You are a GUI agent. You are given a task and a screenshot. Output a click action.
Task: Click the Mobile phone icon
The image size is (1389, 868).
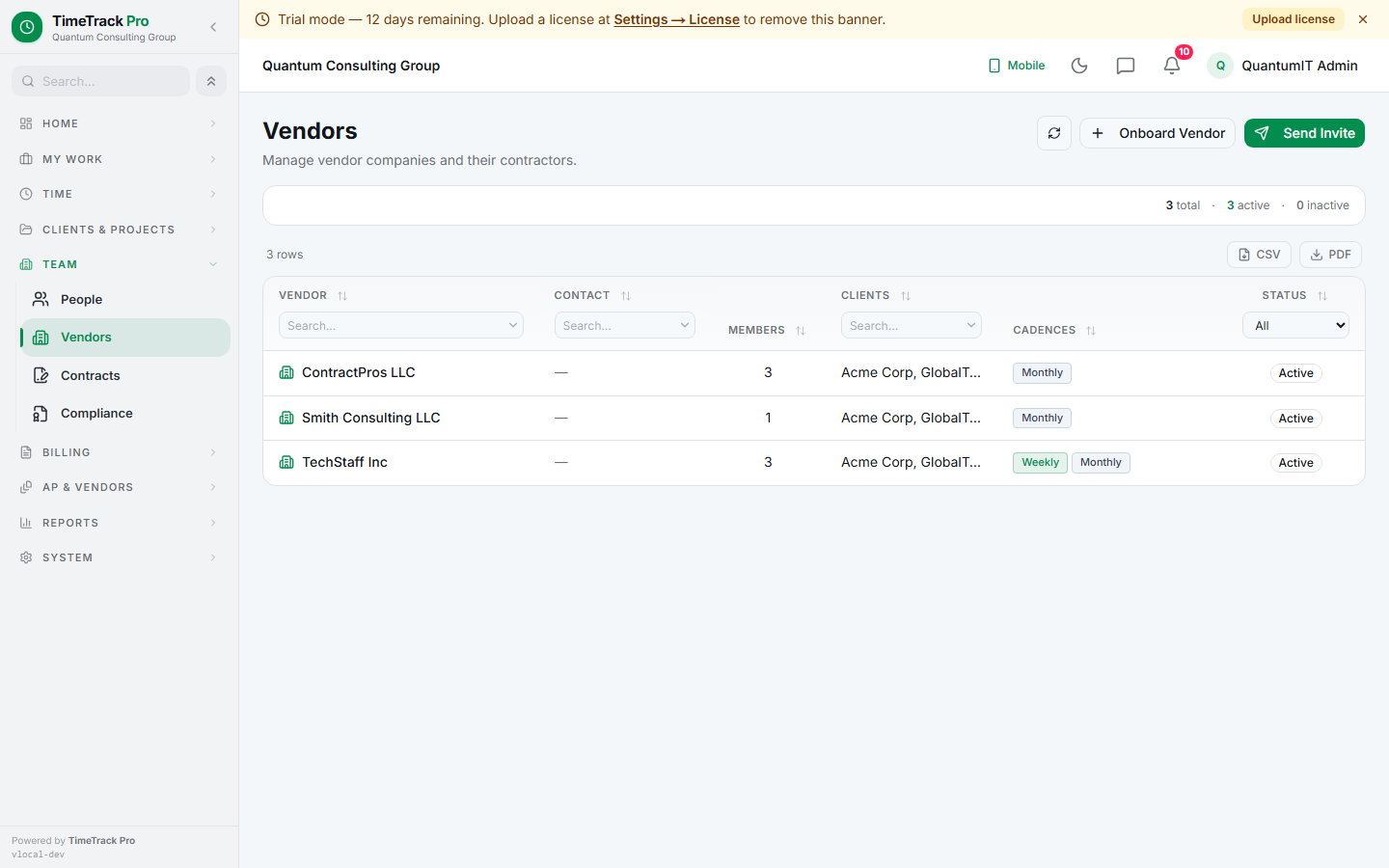pos(994,66)
